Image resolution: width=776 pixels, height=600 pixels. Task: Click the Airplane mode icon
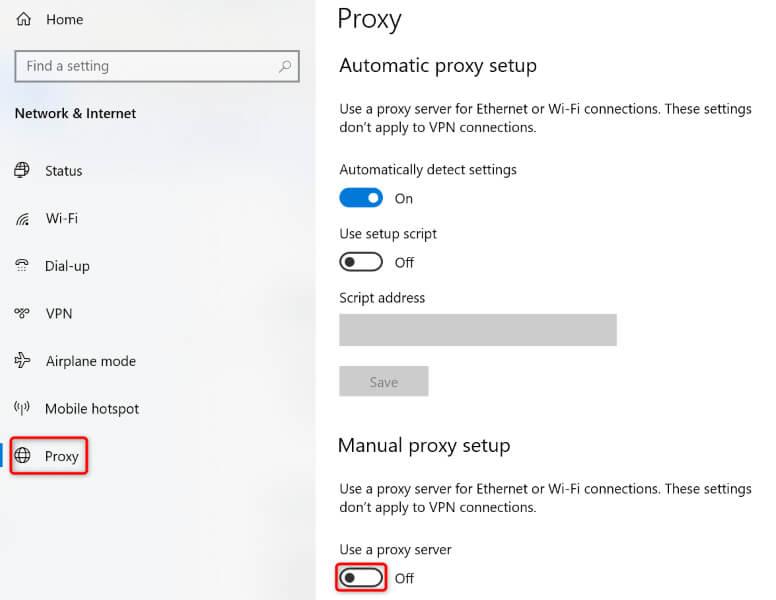[x=22, y=361]
